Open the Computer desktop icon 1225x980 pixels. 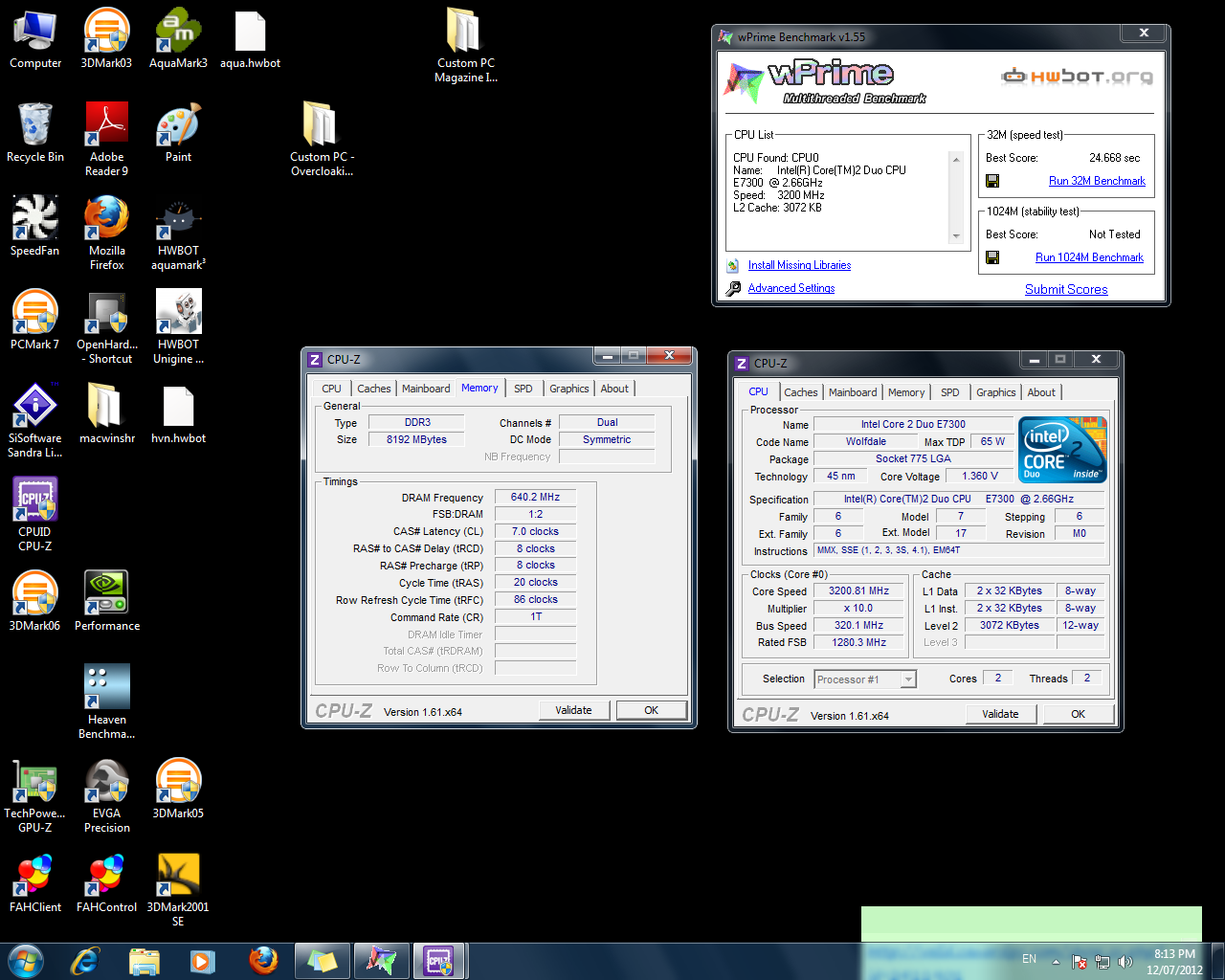(x=35, y=39)
